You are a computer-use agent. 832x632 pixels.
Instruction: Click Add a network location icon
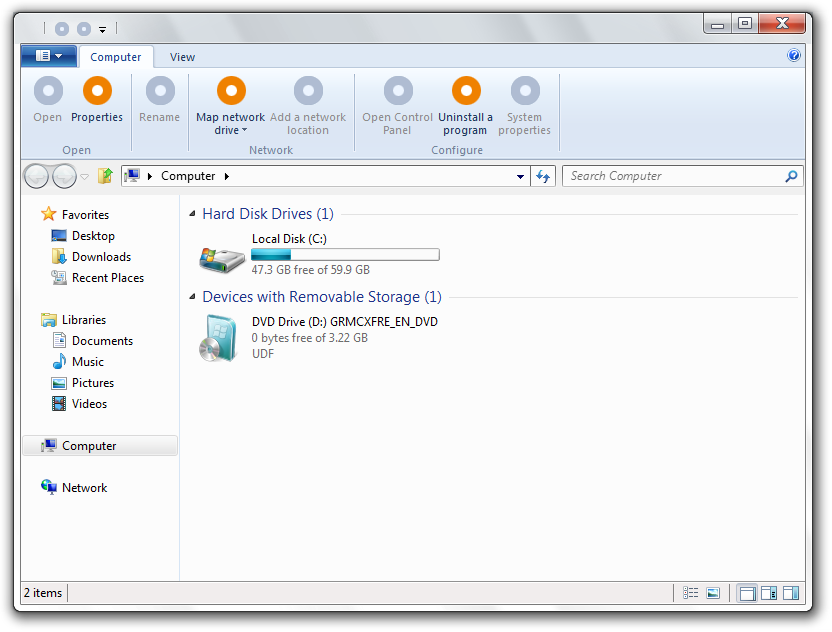pyautogui.click(x=308, y=91)
